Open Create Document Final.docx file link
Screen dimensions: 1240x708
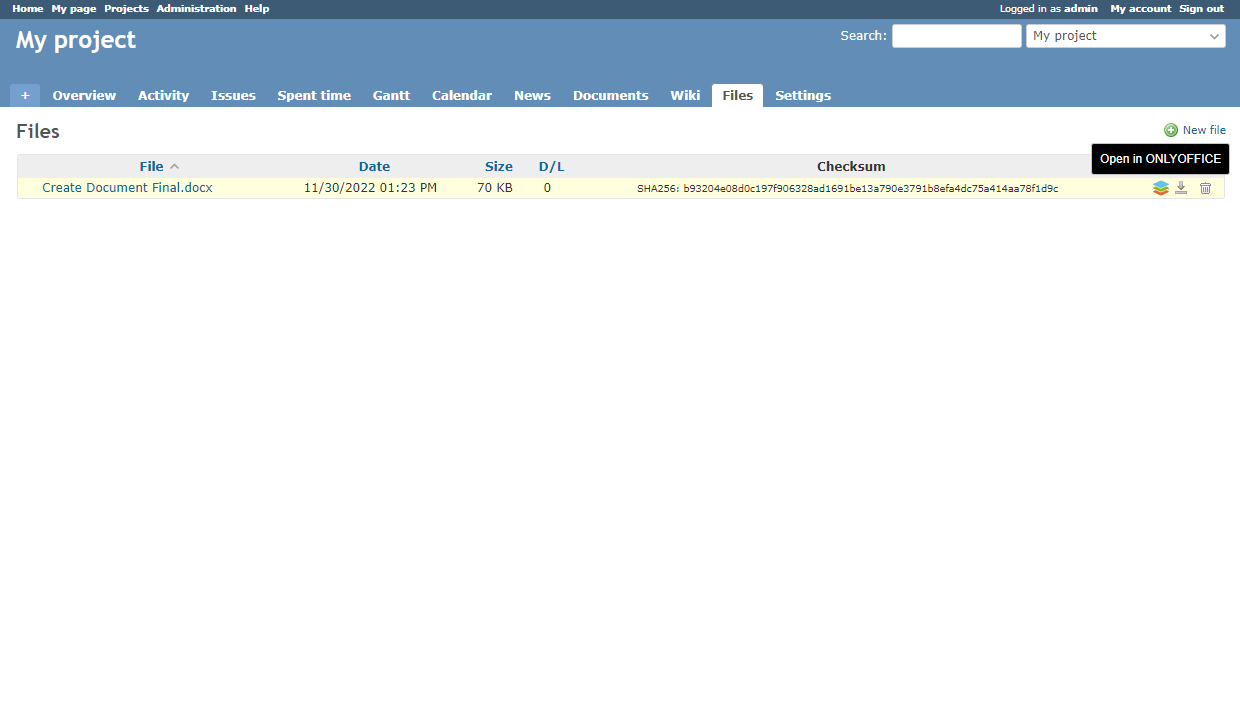click(x=127, y=188)
